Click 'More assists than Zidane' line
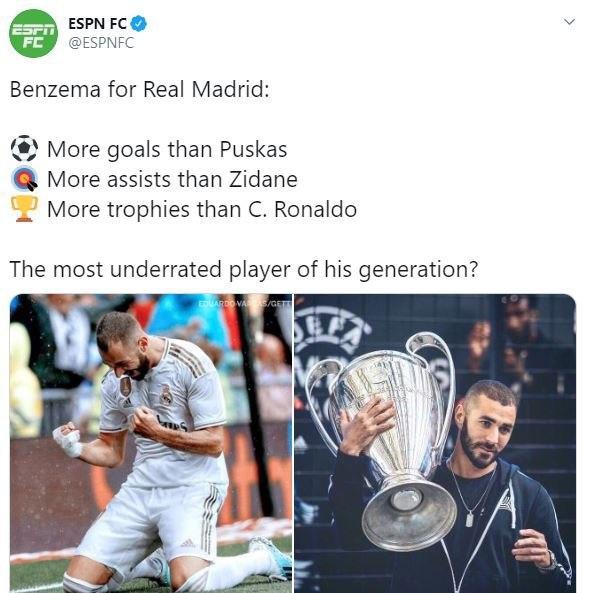 172,179
